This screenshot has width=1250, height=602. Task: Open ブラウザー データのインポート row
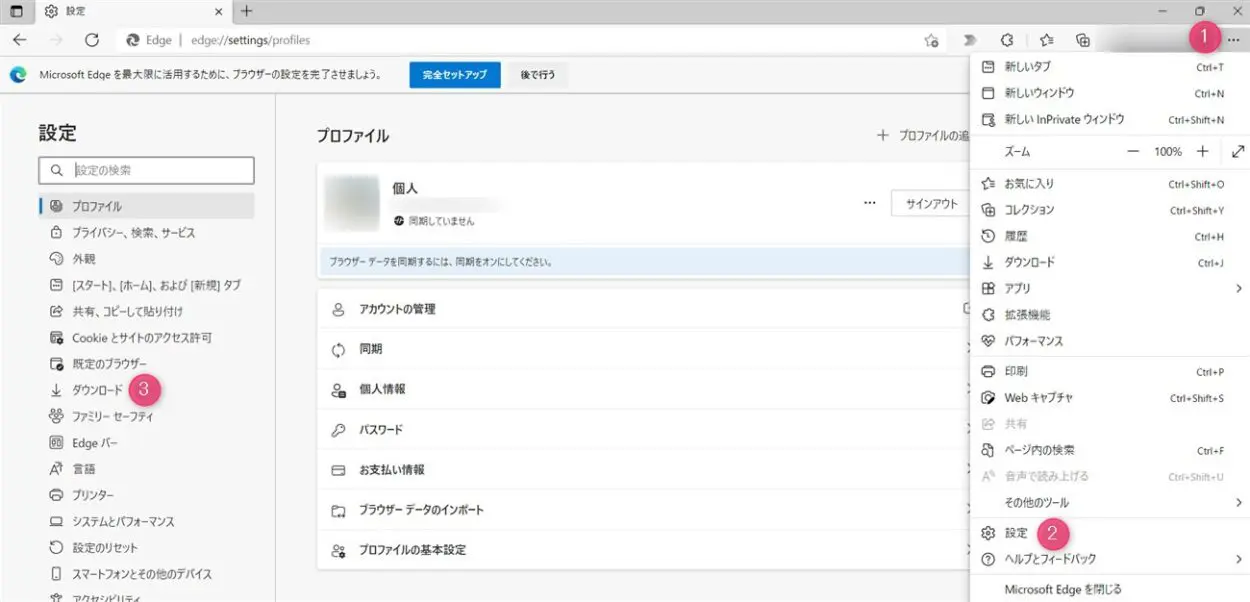point(643,510)
